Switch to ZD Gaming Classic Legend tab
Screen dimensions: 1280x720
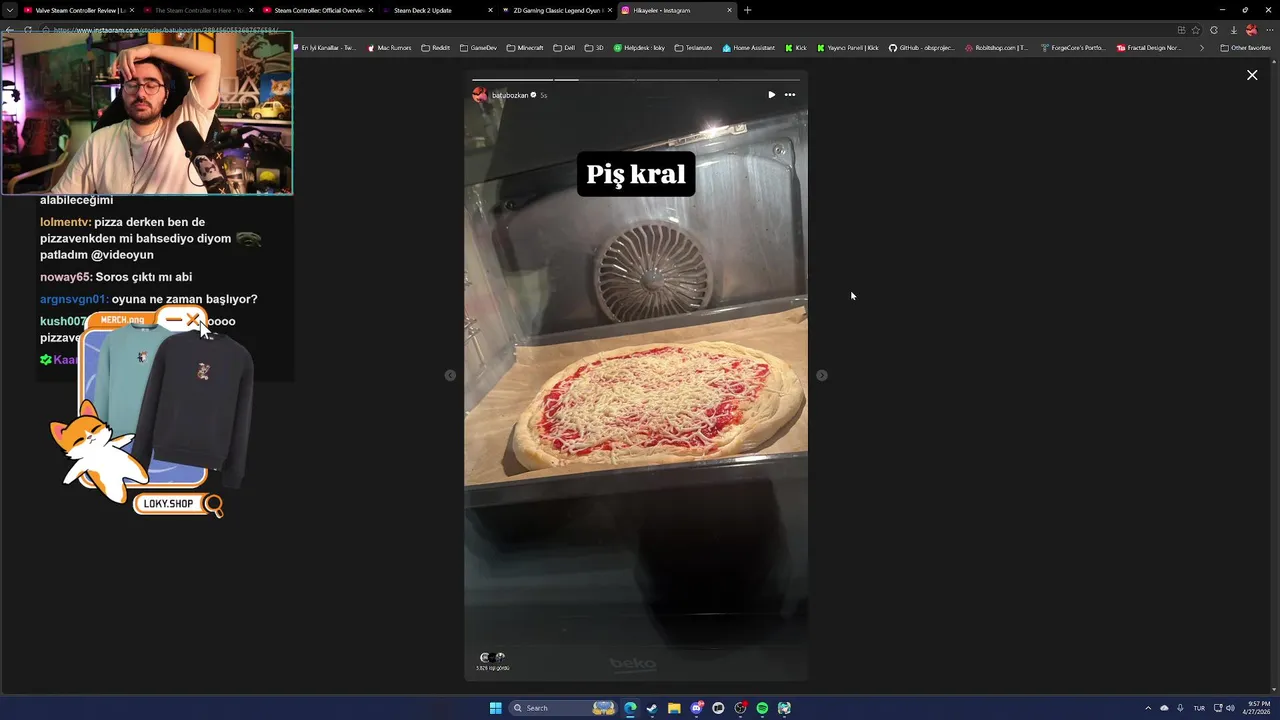click(x=556, y=10)
